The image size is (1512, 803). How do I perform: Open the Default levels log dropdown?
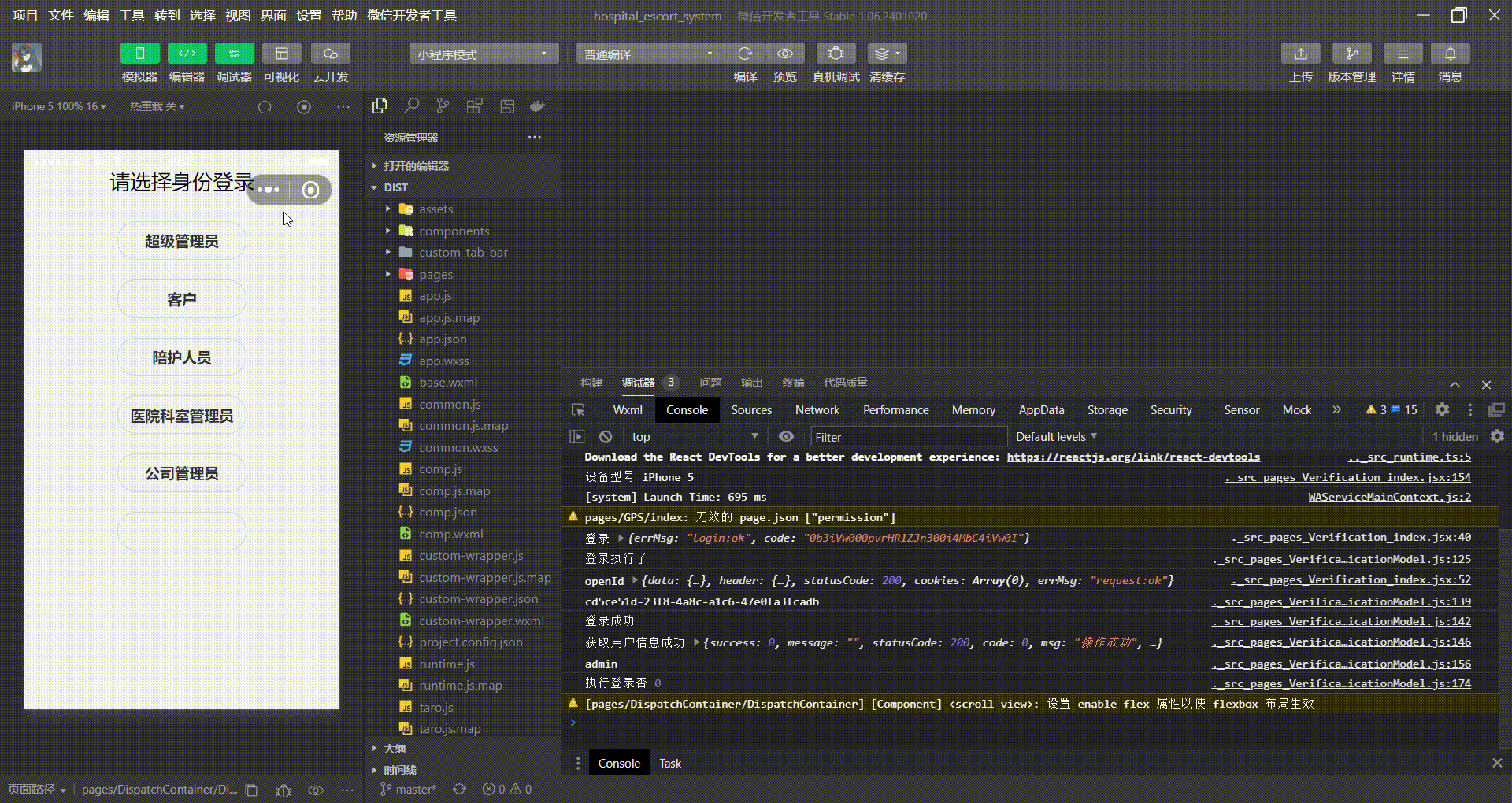1055,436
